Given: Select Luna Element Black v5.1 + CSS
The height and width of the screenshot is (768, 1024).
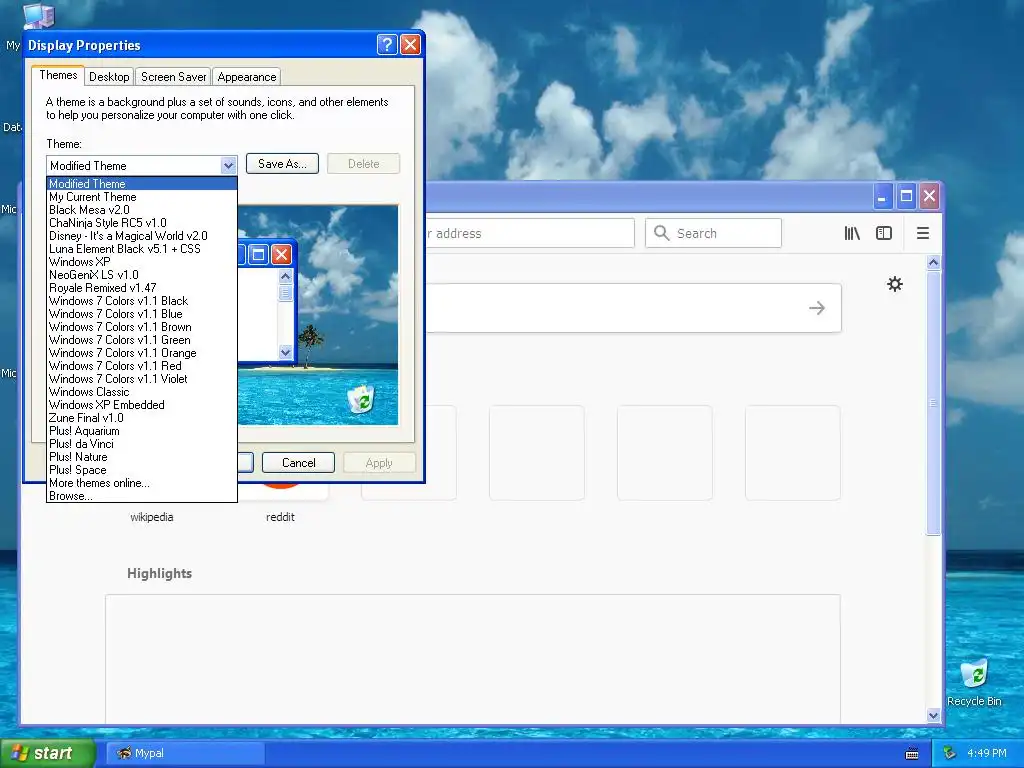Looking at the screenshot, I should point(142,249).
